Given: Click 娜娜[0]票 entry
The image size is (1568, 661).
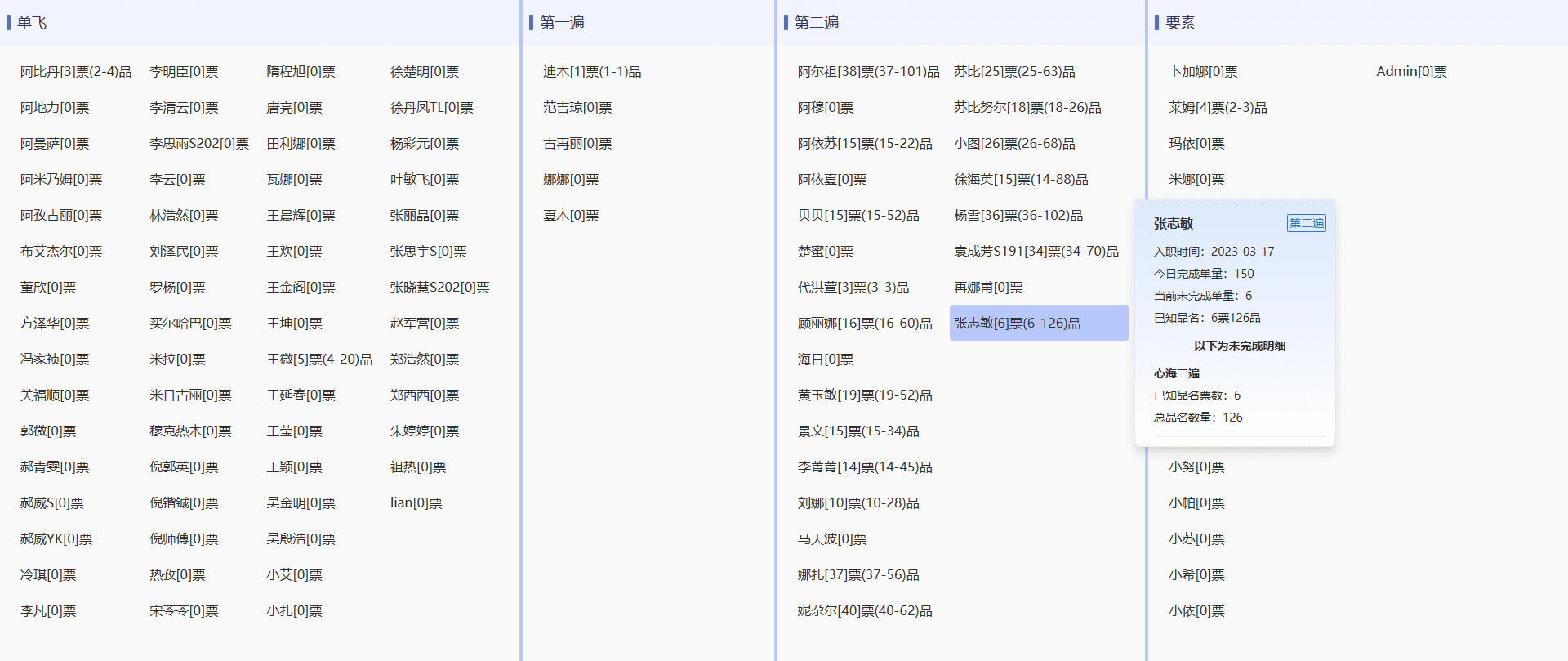Looking at the screenshot, I should pos(571,180).
